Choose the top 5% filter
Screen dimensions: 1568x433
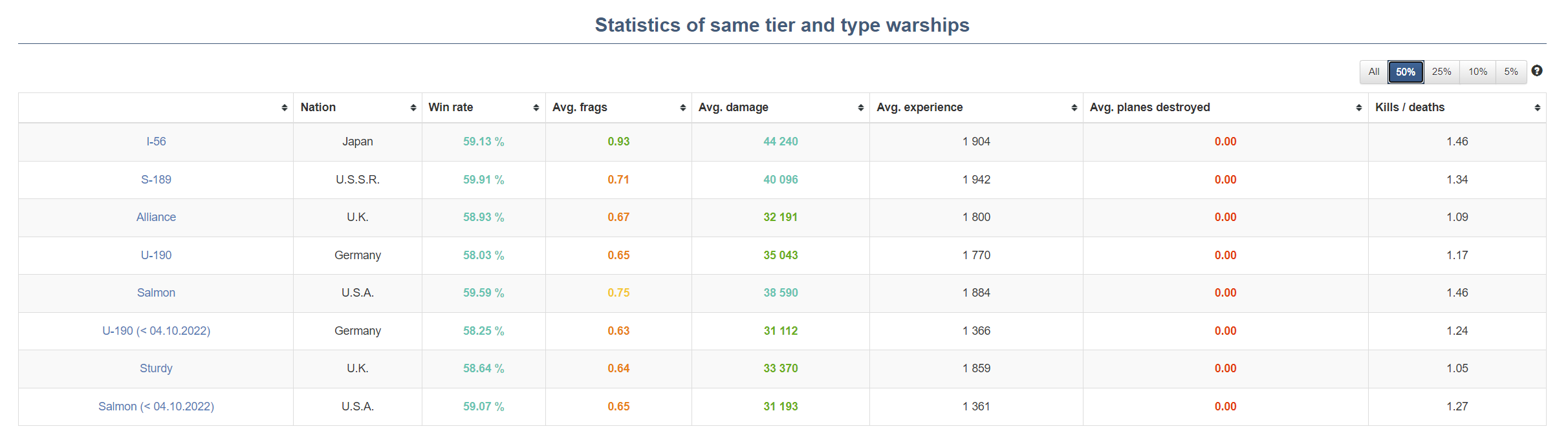1511,72
